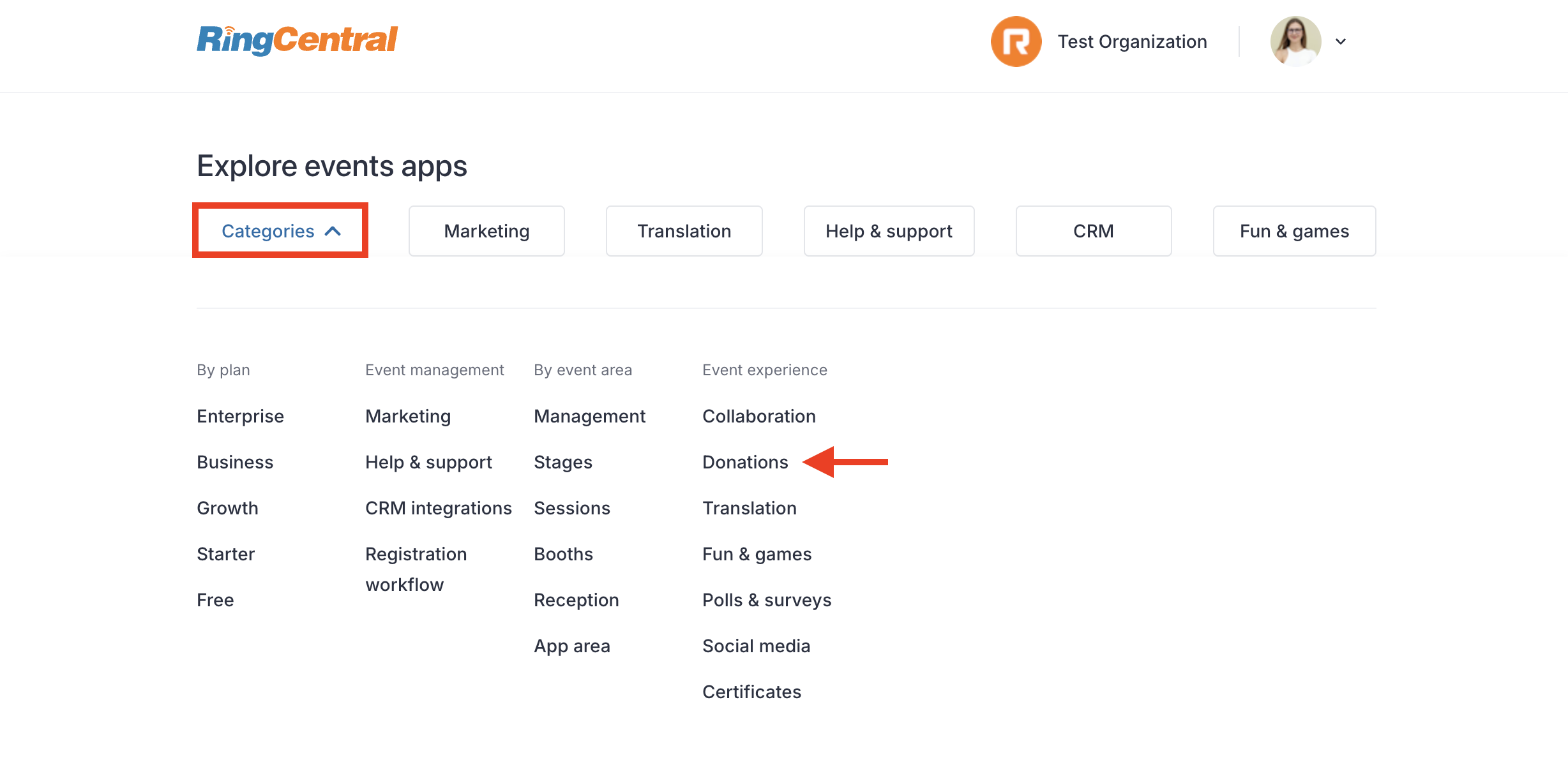Open the user profile avatar

[1295, 41]
